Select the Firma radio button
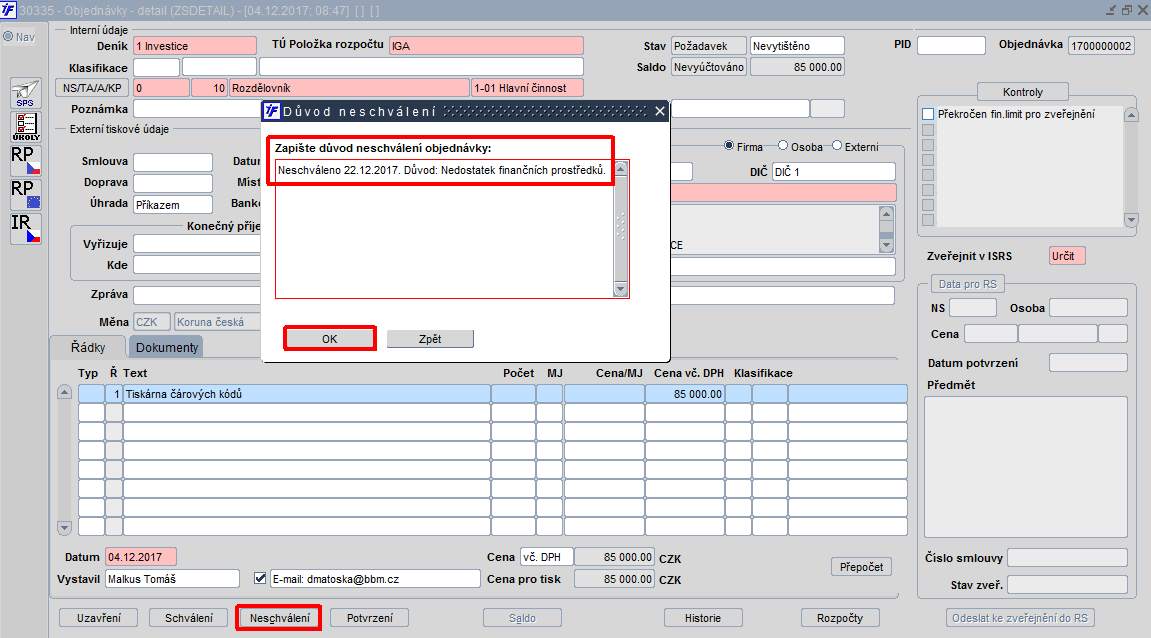This screenshot has height=638, width=1151. tap(729, 145)
